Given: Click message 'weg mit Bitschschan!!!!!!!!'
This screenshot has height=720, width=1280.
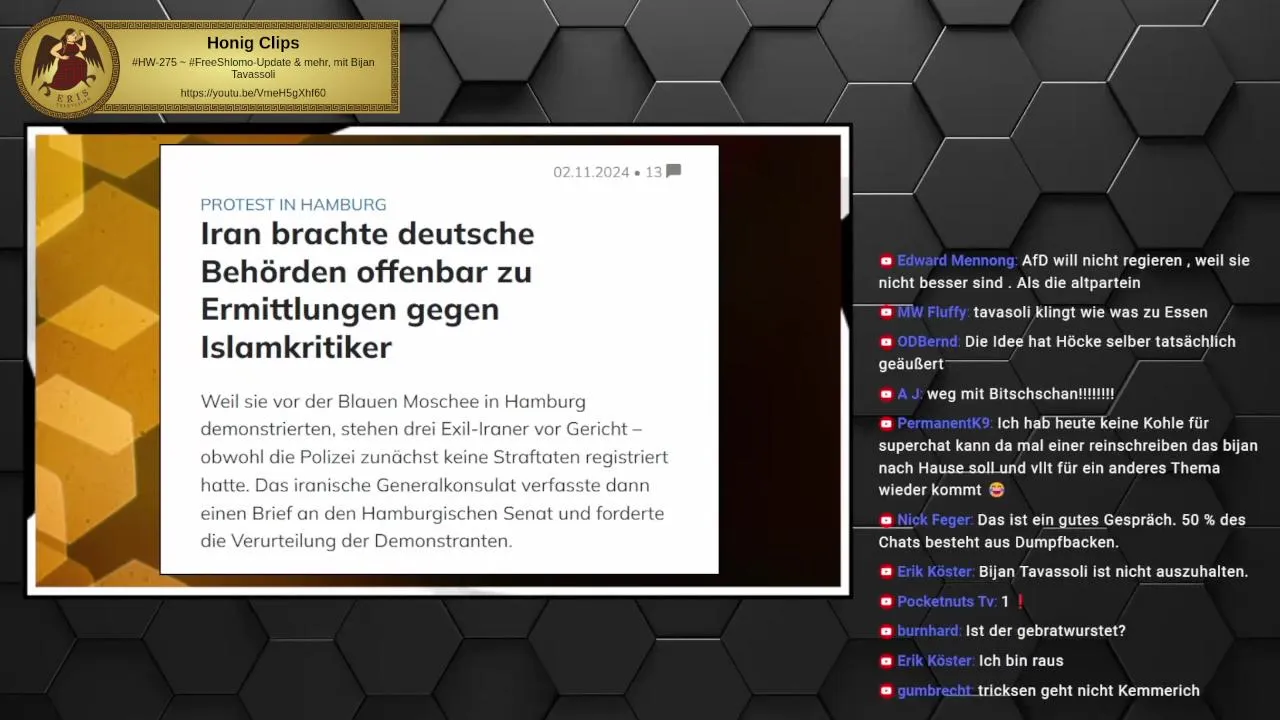Looking at the screenshot, I should coord(1020,394).
